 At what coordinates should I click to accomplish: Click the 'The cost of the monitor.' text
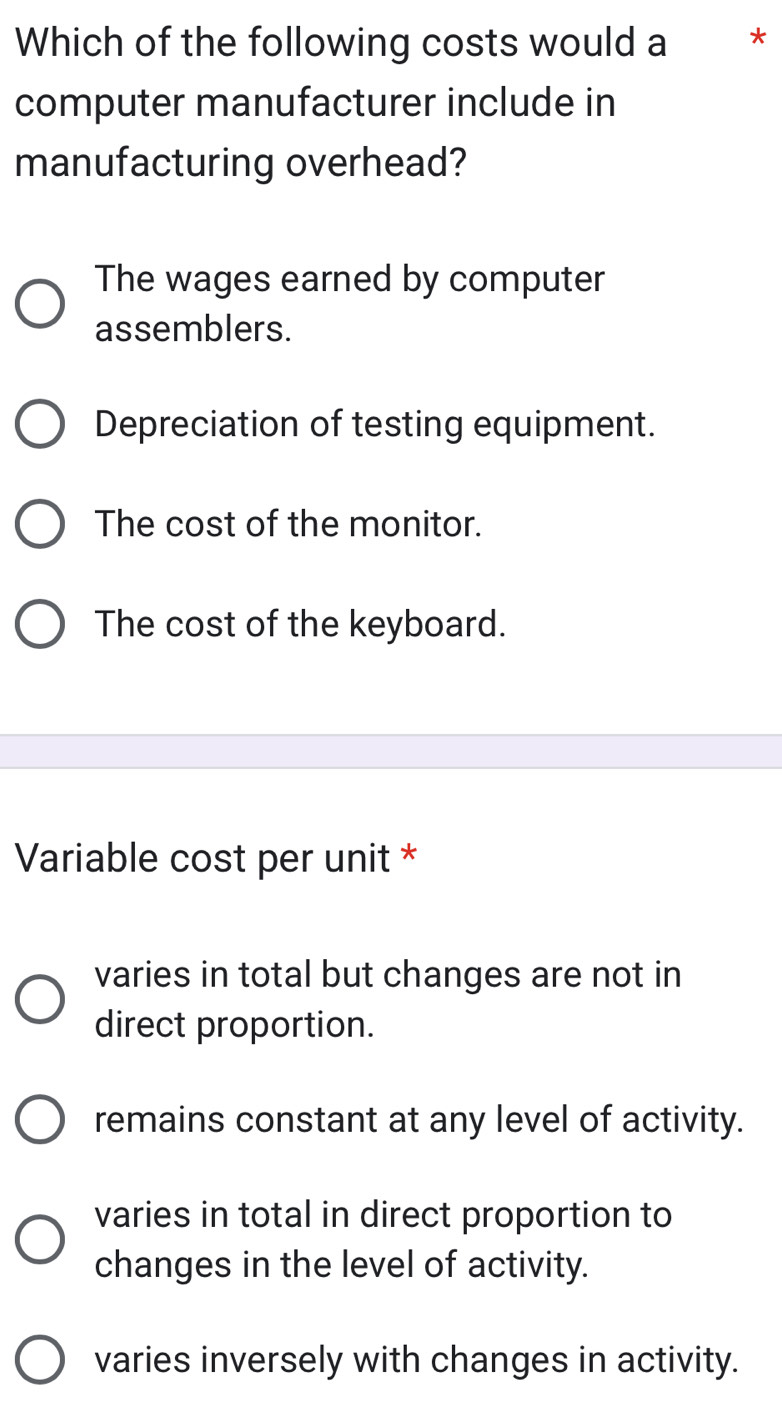289,524
